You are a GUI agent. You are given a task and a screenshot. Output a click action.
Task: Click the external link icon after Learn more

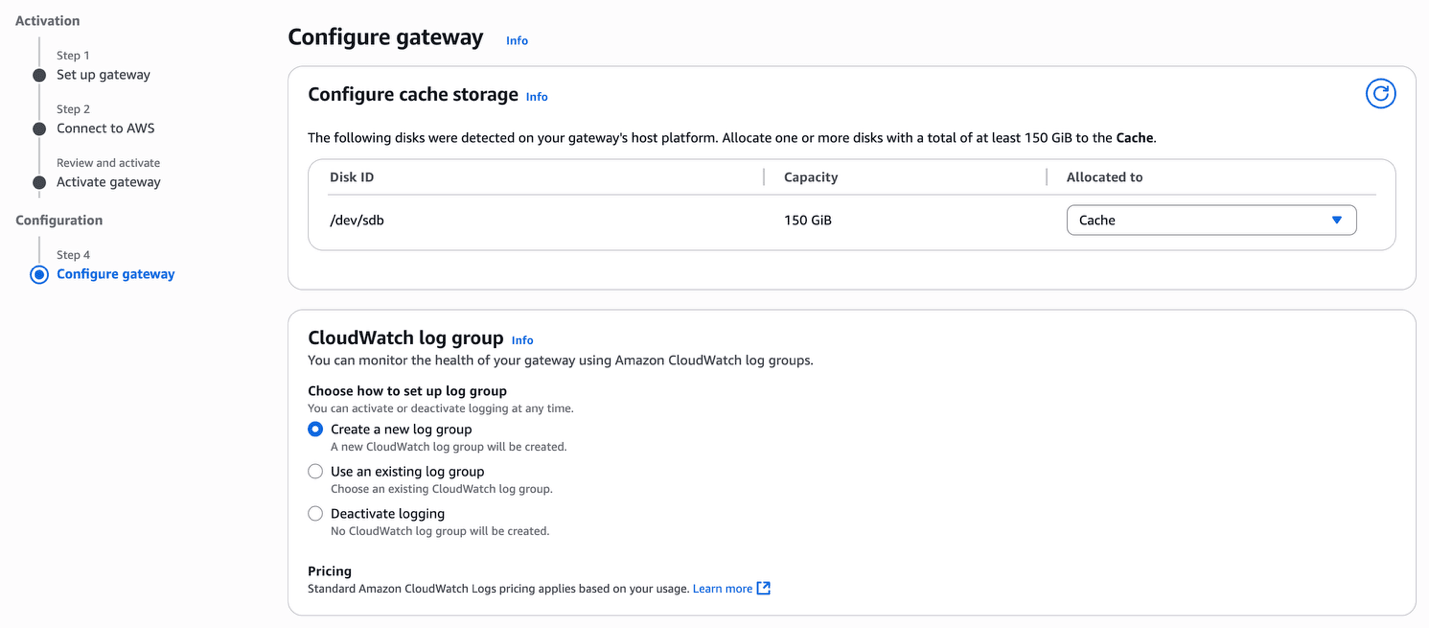[764, 588]
